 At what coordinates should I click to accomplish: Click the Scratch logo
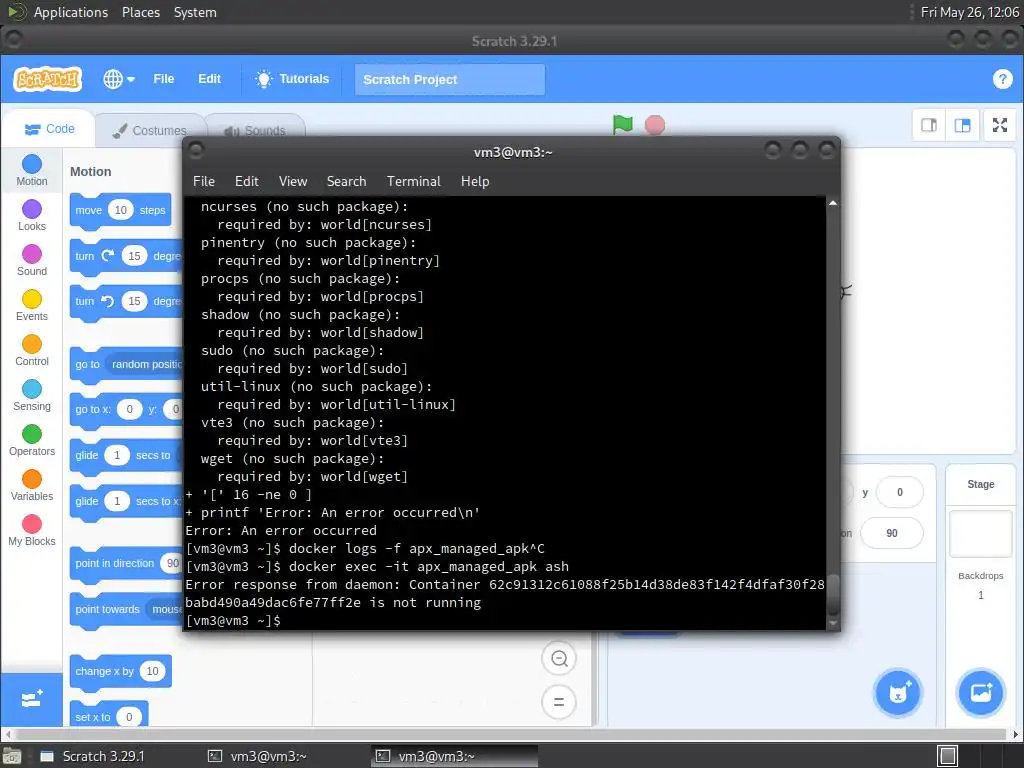tap(47, 79)
